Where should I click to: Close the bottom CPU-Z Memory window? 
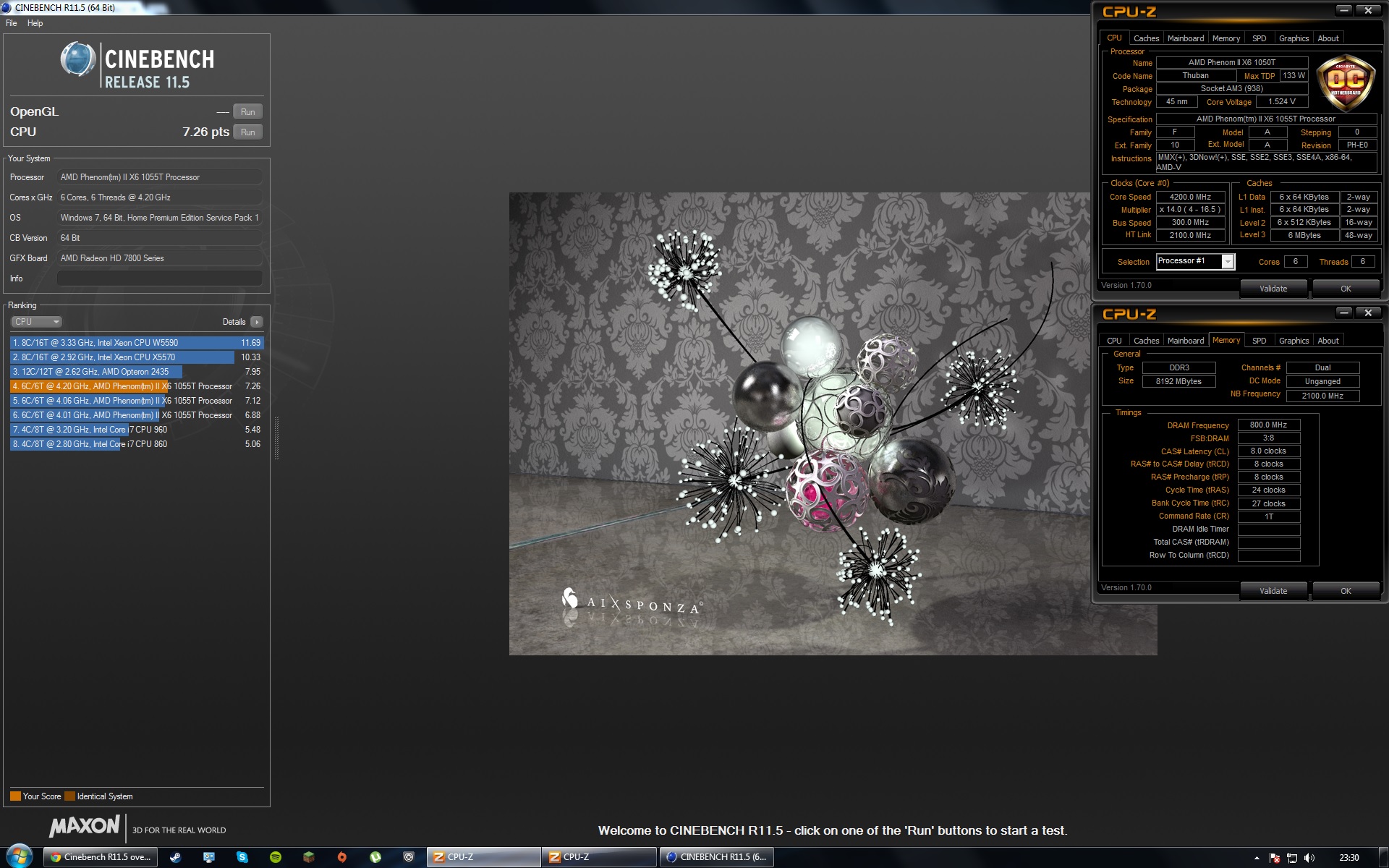(x=1368, y=312)
